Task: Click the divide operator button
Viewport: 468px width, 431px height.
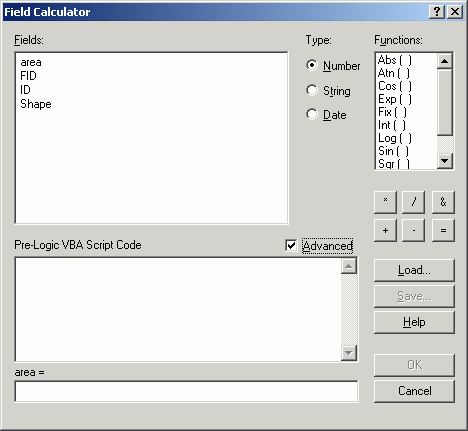Action: point(414,202)
